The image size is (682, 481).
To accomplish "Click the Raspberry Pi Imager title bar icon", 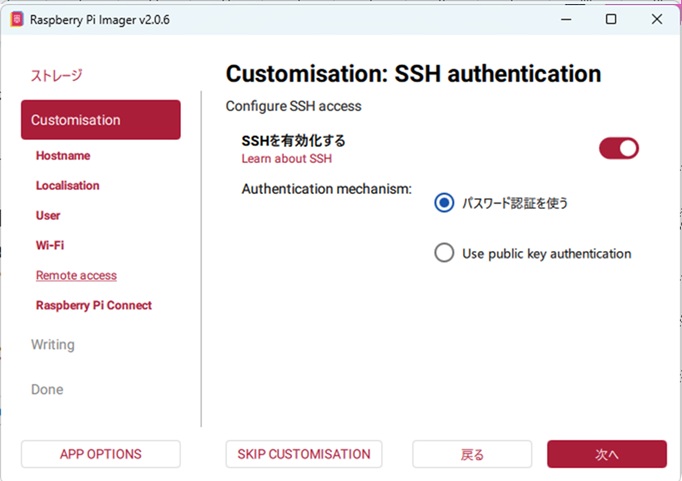I will pos(16,20).
